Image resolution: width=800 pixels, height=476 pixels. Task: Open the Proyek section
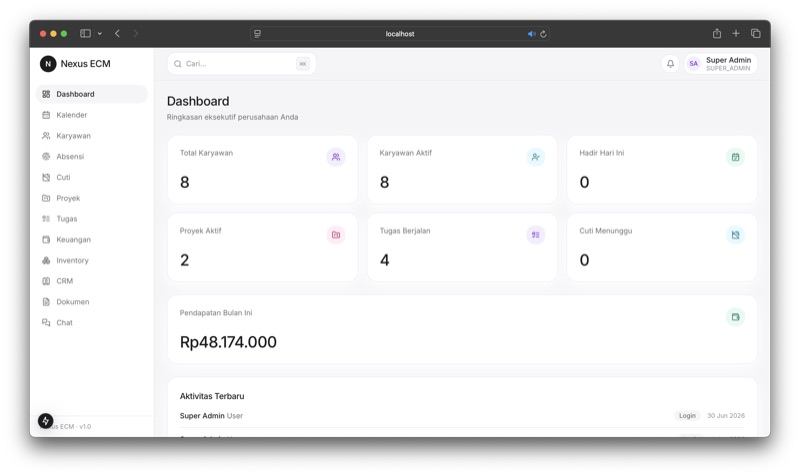92,198
